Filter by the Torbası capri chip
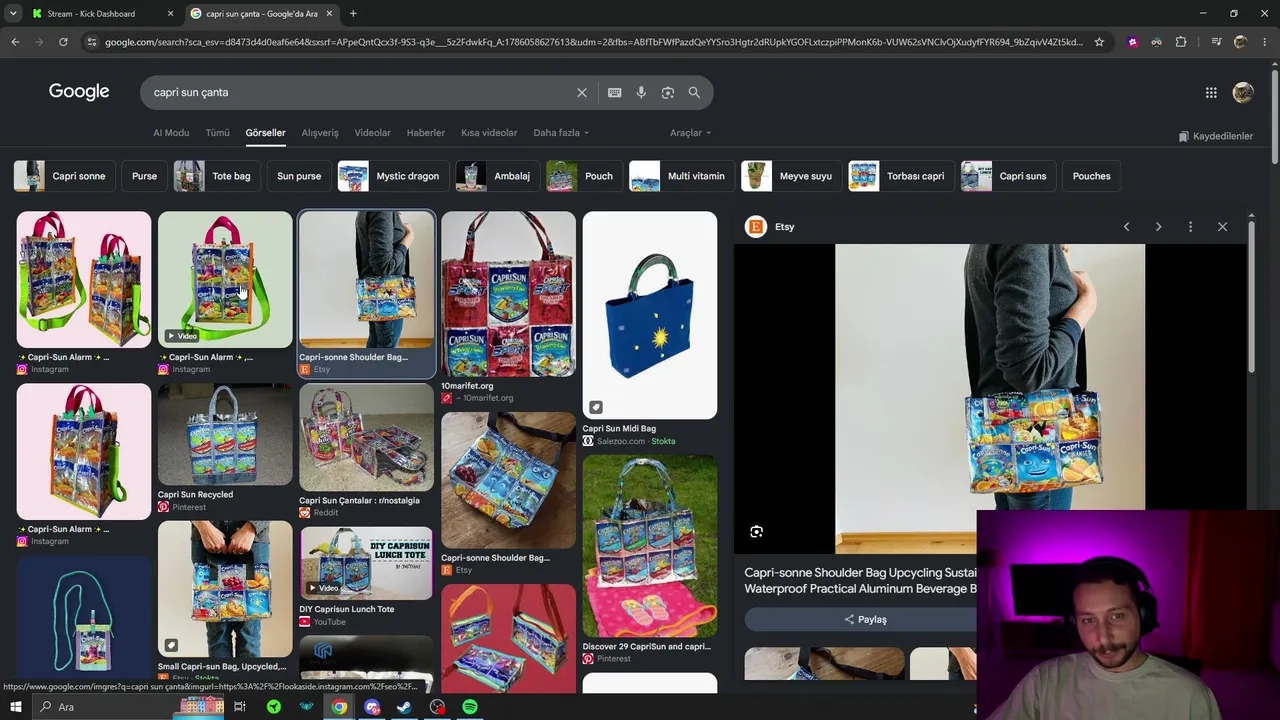 901,176
